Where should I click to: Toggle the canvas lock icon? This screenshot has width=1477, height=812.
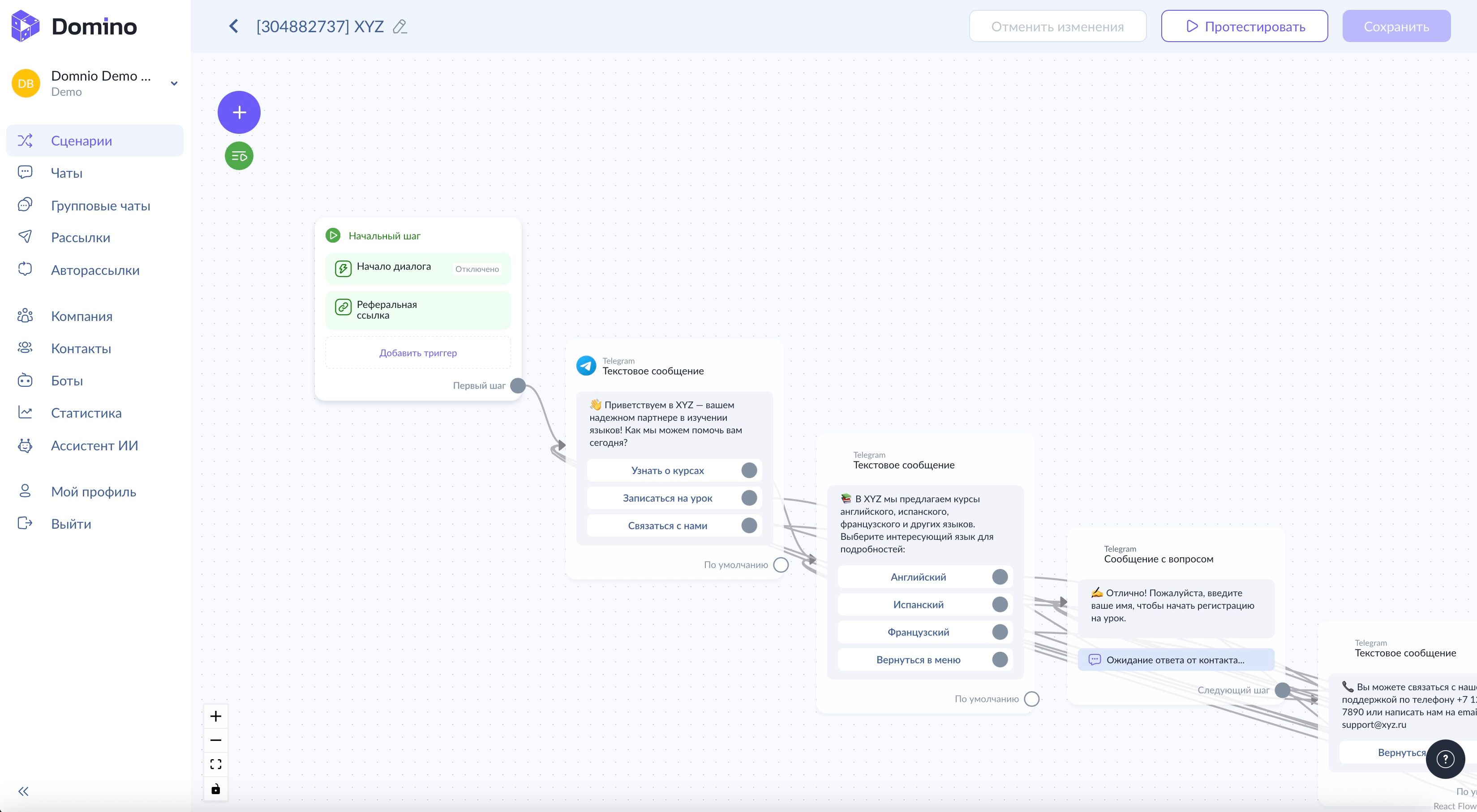215,789
